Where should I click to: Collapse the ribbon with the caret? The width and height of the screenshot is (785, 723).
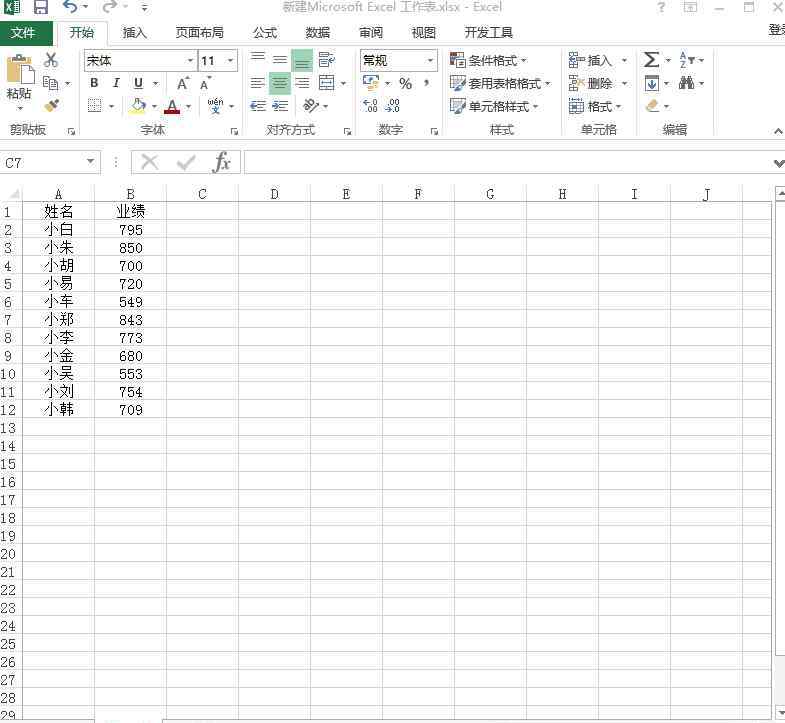click(x=778, y=131)
